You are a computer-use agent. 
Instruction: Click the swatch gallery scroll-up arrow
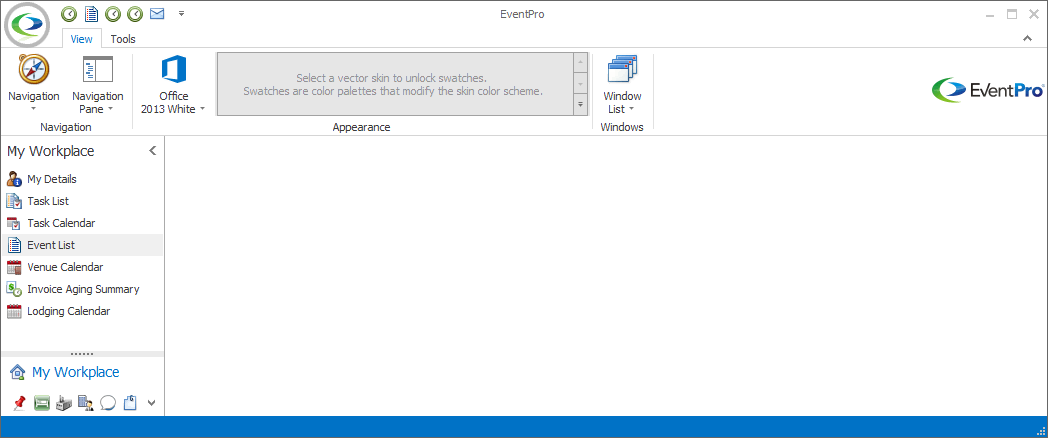pos(580,64)
